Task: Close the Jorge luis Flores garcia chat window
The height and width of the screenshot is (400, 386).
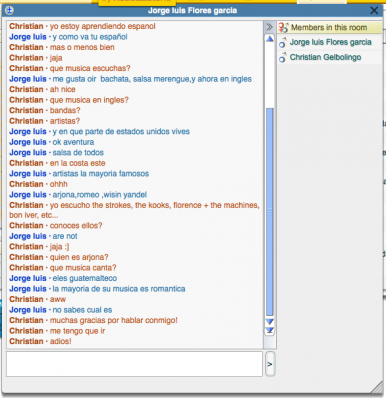Action: 374,11
